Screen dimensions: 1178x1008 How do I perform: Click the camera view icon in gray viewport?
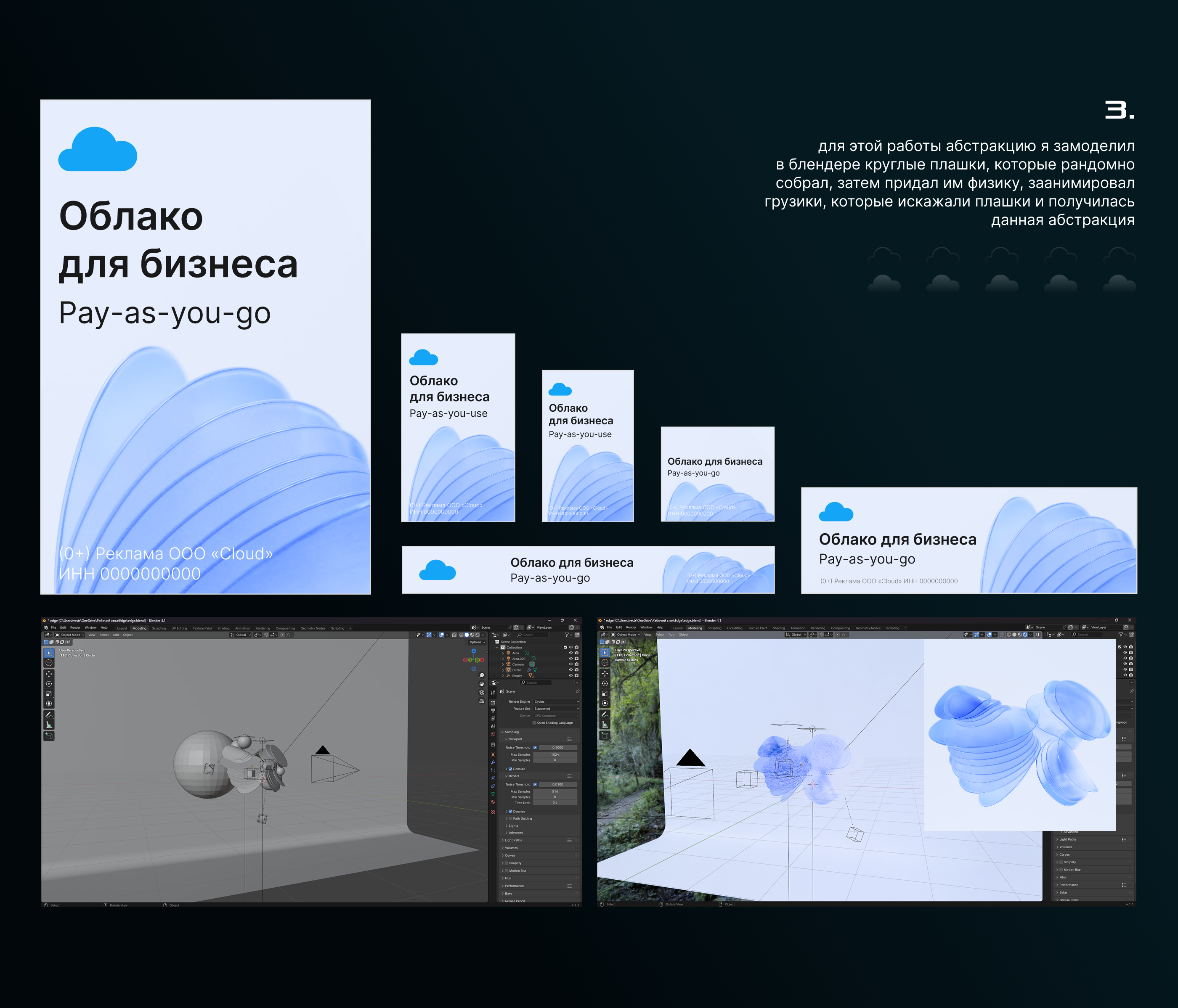(x=482, y=693)
